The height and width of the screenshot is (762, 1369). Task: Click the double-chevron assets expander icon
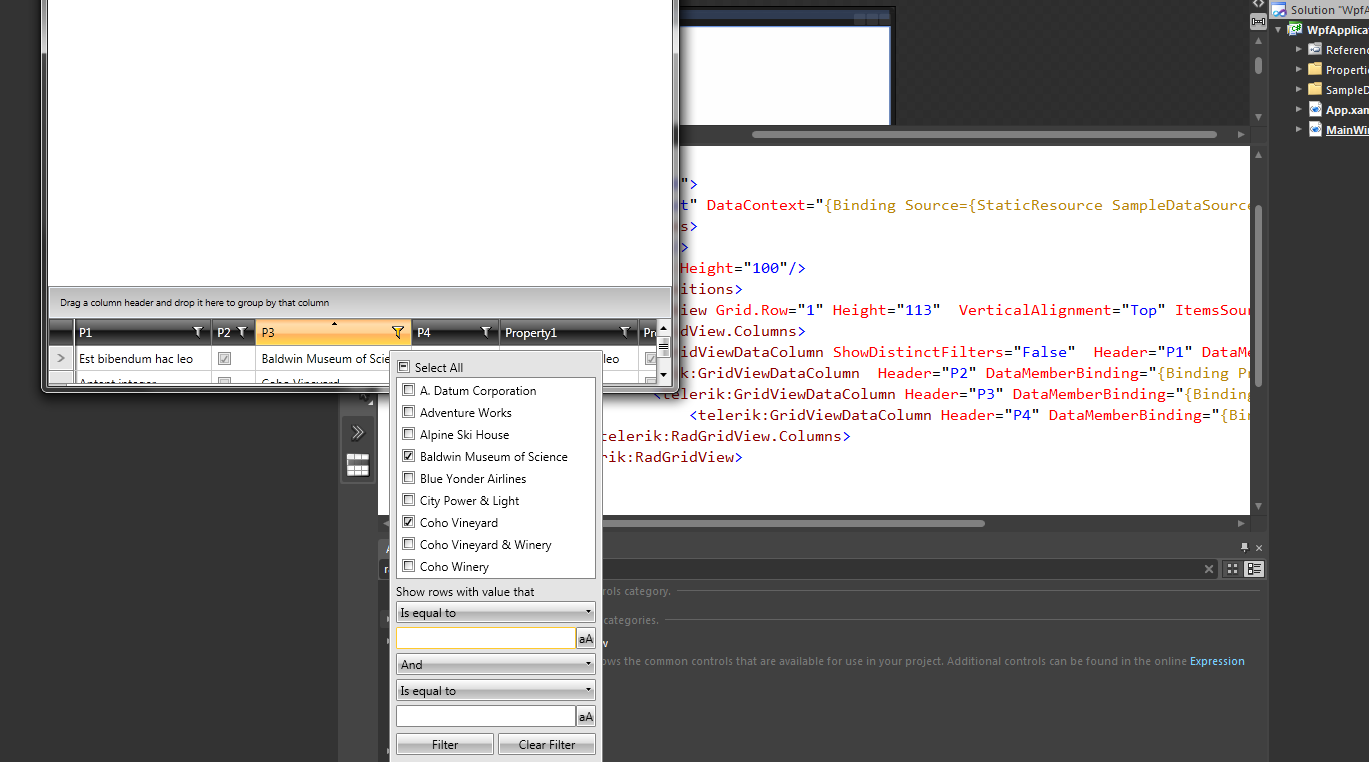pos(358,433)
